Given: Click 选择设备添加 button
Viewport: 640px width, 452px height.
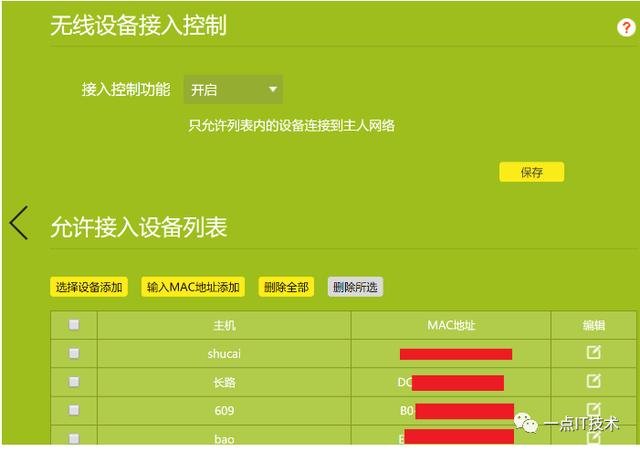Looking at the screenshot, I should (89, 287).
